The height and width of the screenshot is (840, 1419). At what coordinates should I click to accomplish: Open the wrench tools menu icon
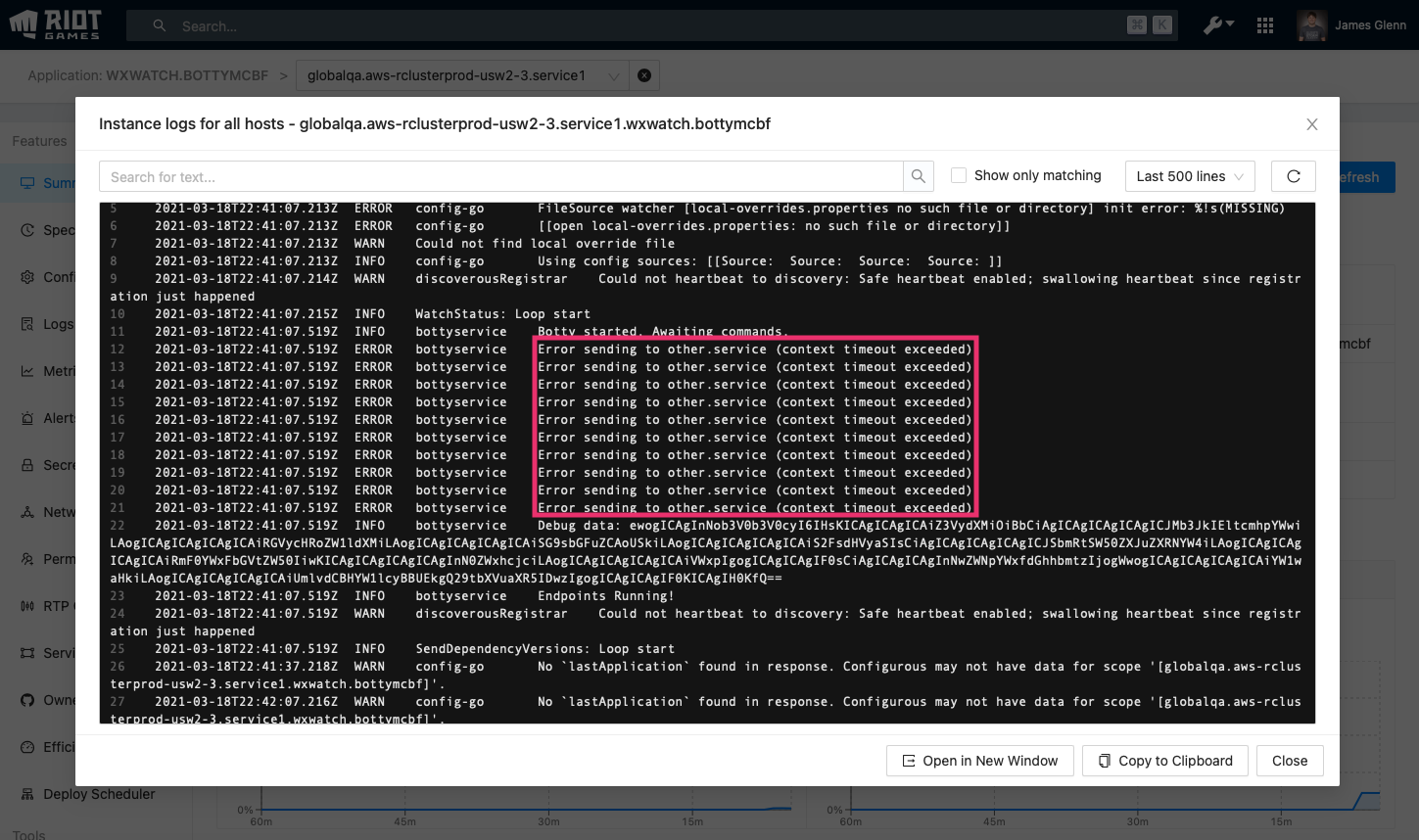click(1217, 25)
